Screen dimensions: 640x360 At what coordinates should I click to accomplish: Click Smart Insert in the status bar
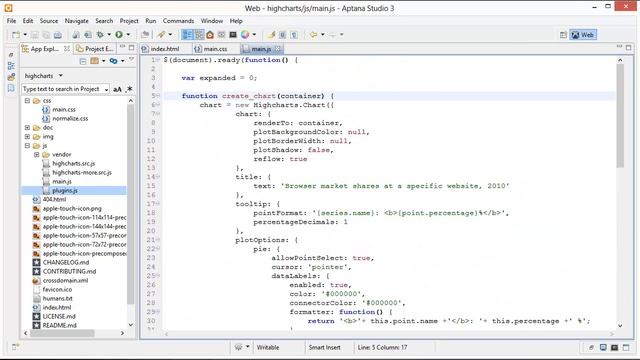[x=324, y=347]
